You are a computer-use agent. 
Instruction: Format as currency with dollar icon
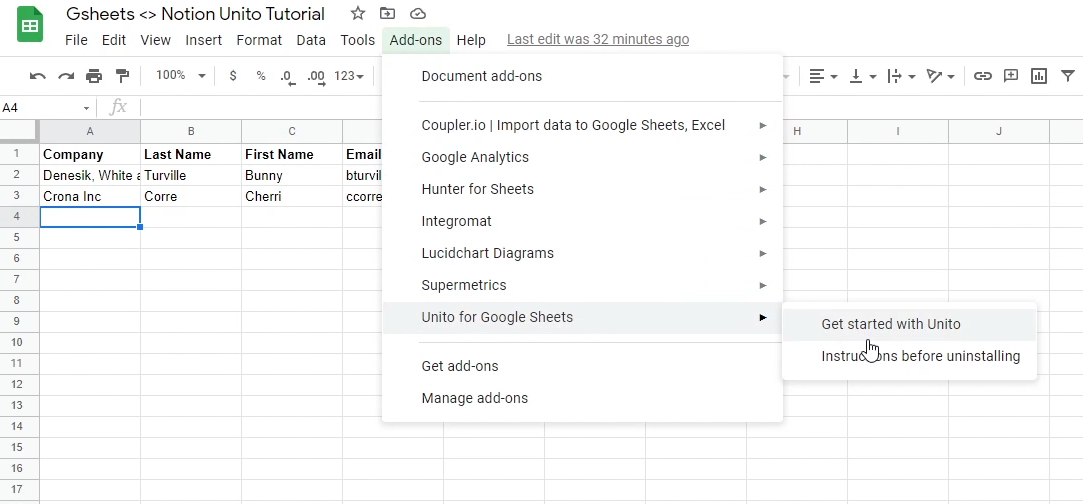[233, 76]
